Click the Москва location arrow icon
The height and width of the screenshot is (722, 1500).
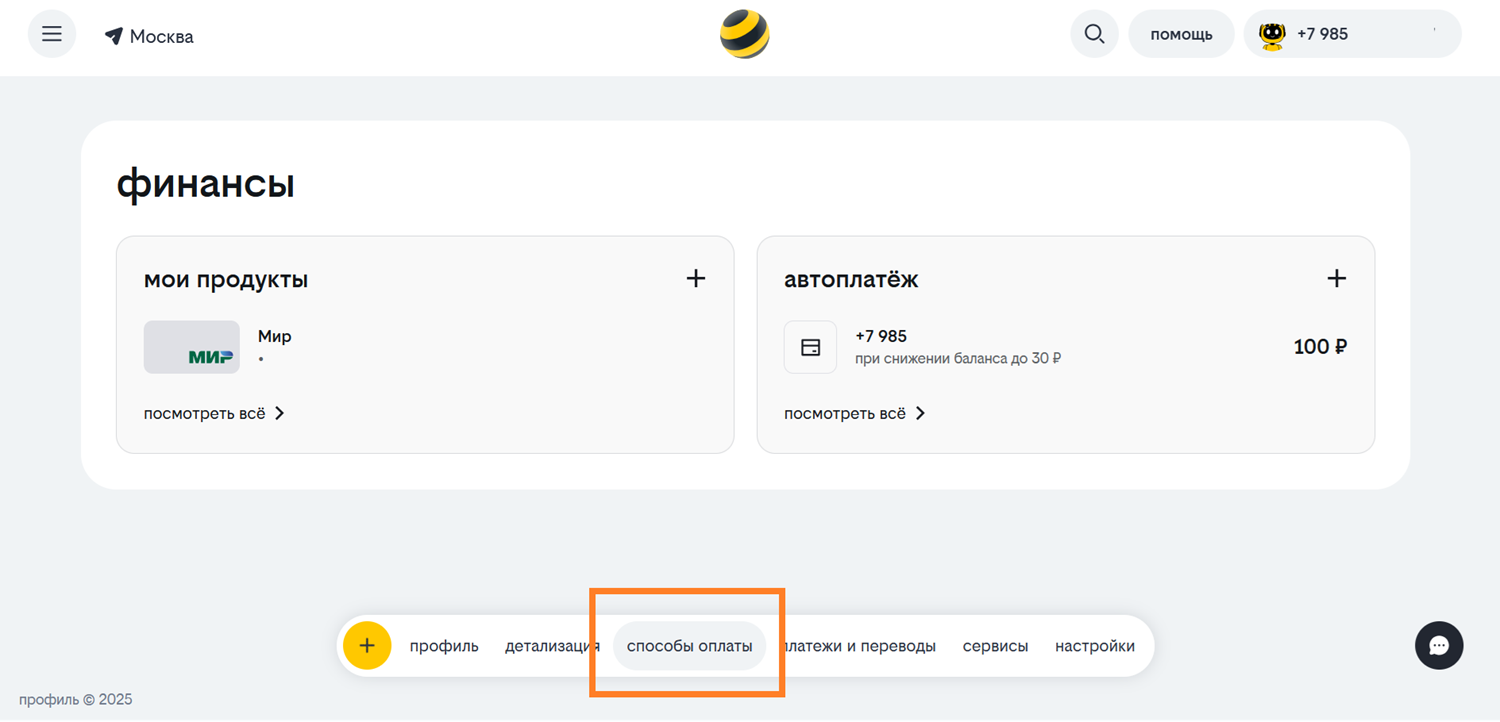pos(114,36)
